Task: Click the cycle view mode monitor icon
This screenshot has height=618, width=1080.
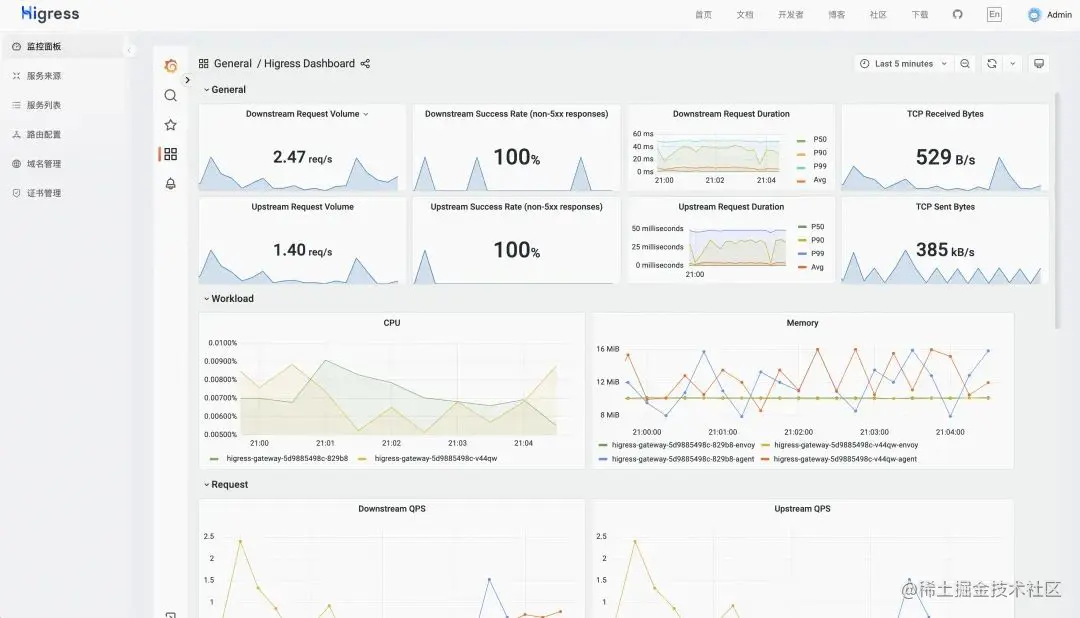Action: [1039, 63]
